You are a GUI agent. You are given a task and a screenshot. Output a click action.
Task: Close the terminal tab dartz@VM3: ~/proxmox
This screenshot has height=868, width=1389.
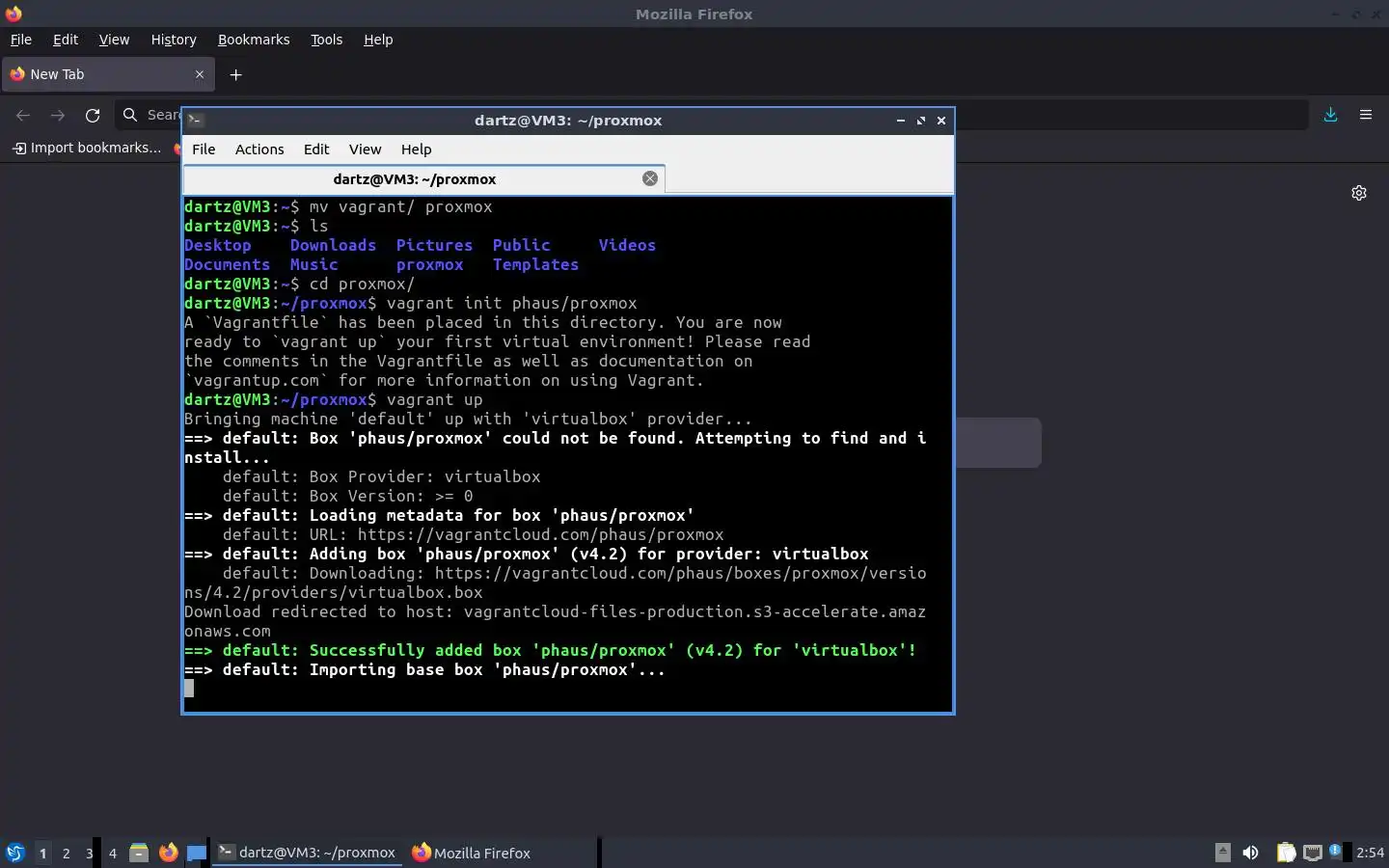tap(650, 178)
